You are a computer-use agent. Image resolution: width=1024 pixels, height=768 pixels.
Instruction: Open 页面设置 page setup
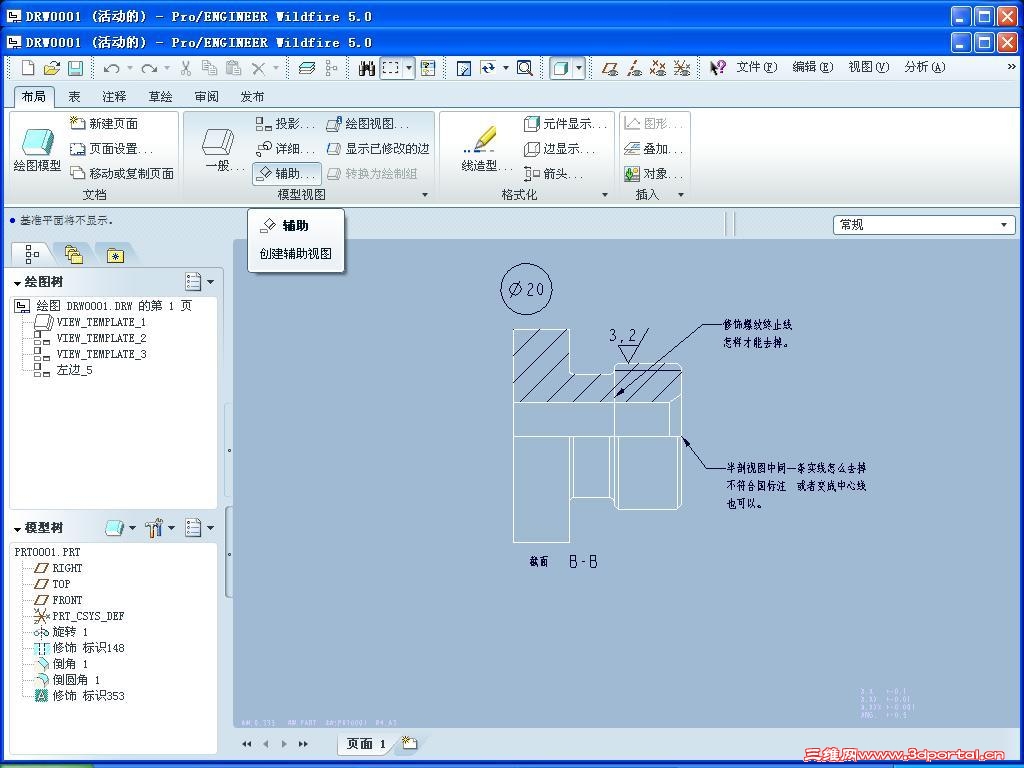[x=112, y=149]
